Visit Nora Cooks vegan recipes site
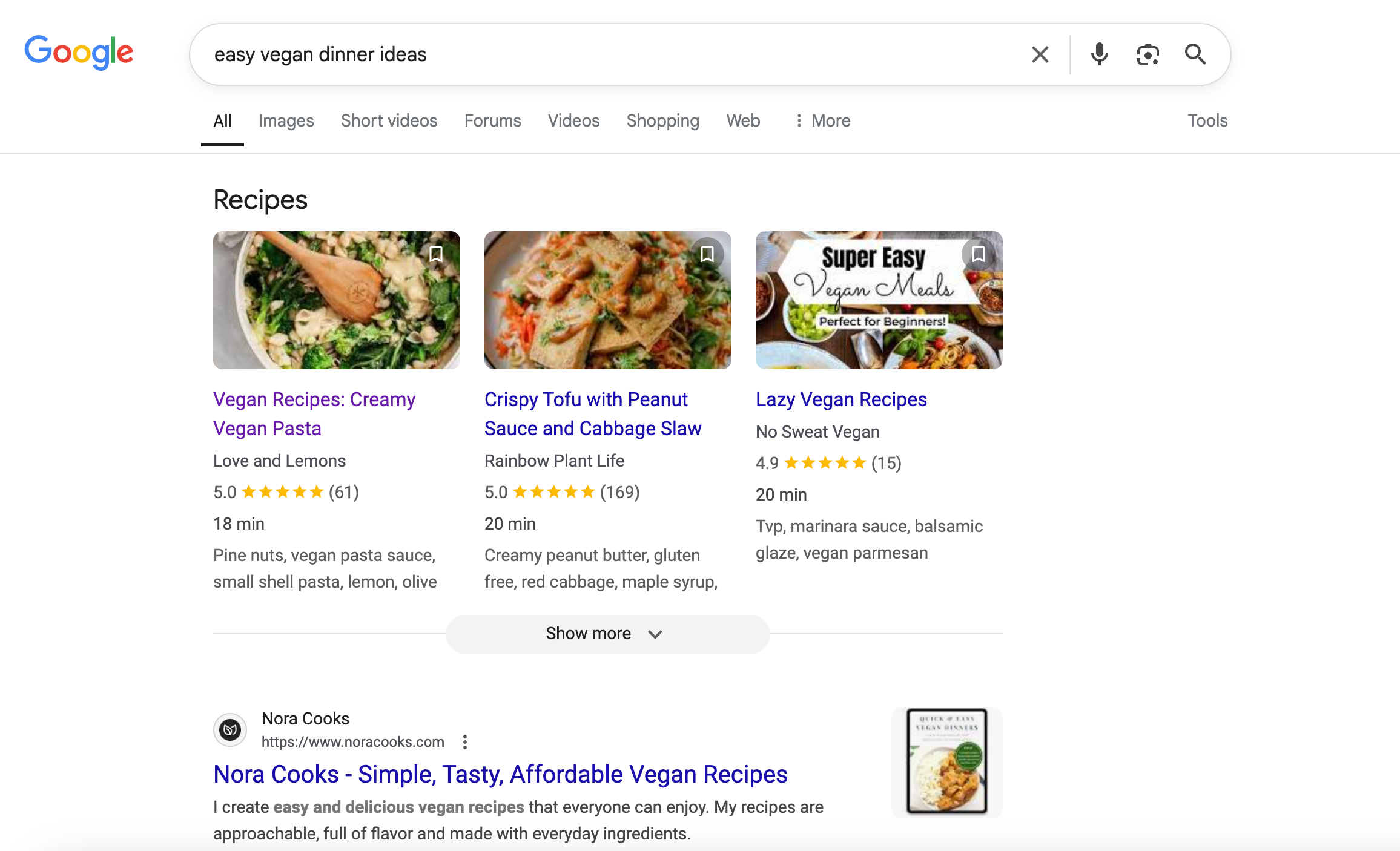Image resolution: width=1400 pixels, height=851 pixels. click(x=500, y=774)
